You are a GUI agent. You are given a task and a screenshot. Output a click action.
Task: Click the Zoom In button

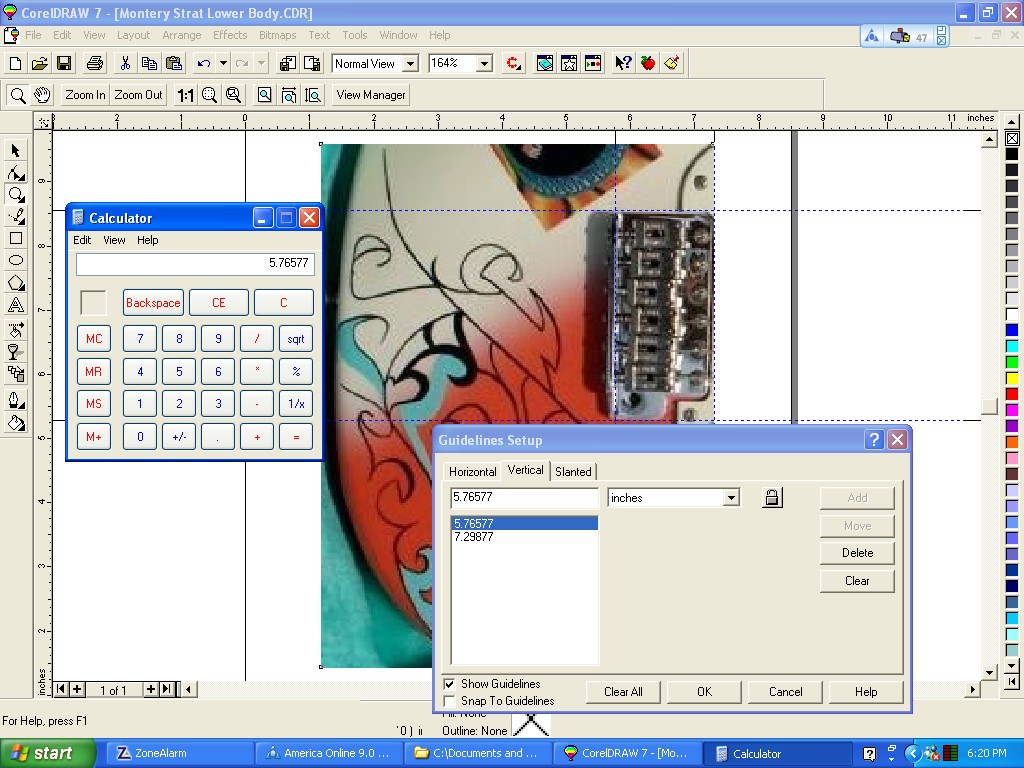click(85, 95)
